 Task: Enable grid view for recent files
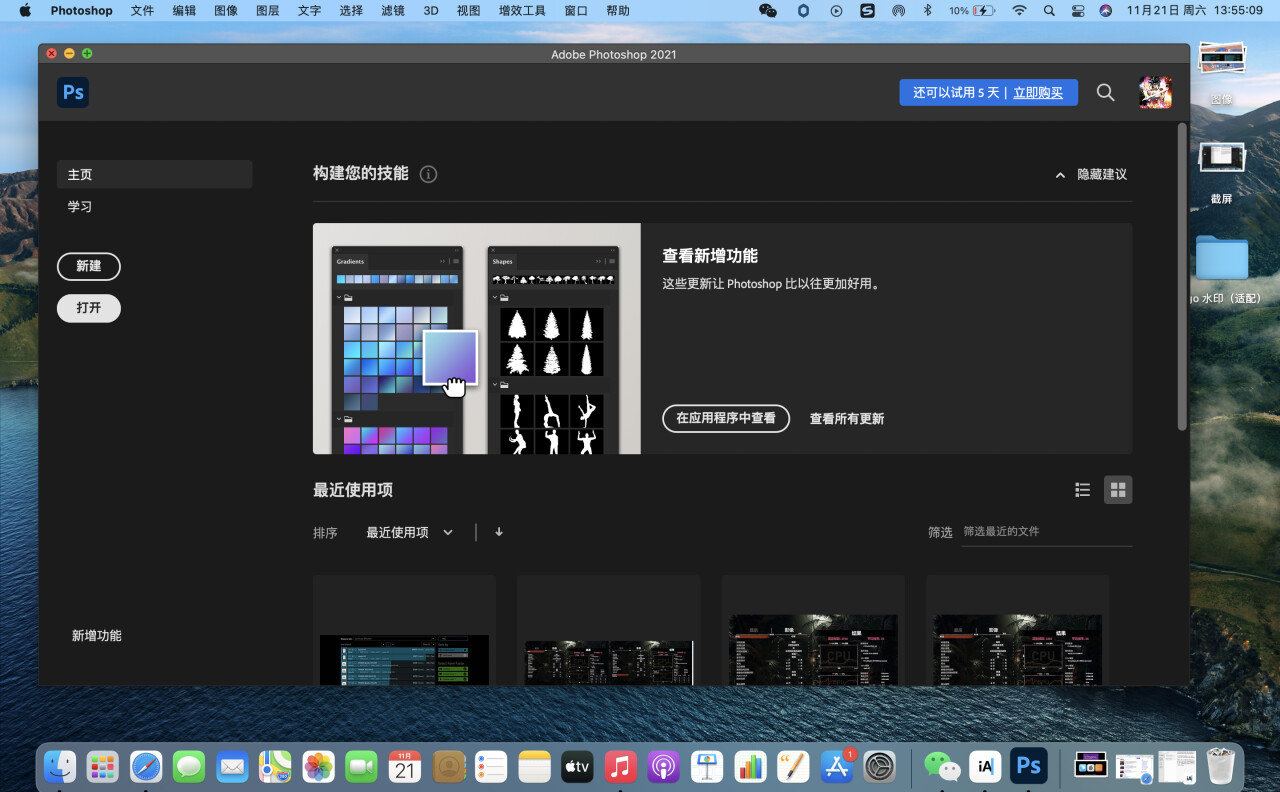pos(1118,490)
